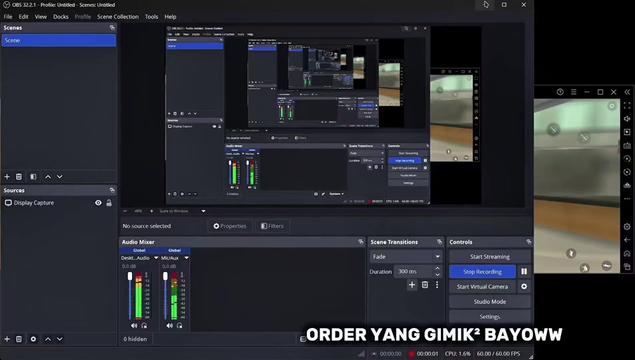Add a new scene with plus icon in Scenes
This screenshot has height=360, width=635.
point(7,177)
